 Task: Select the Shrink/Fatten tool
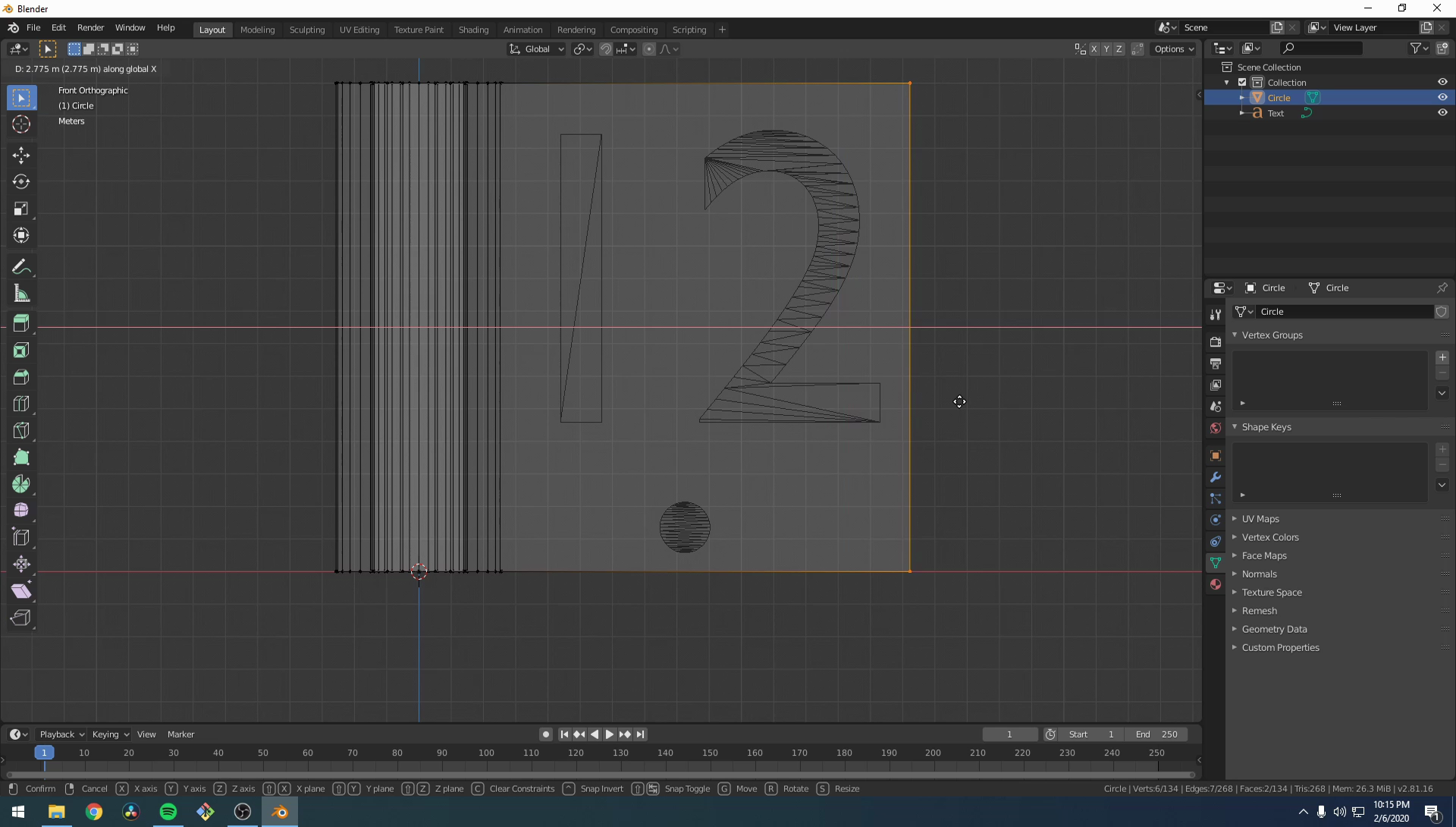(21, 564)
